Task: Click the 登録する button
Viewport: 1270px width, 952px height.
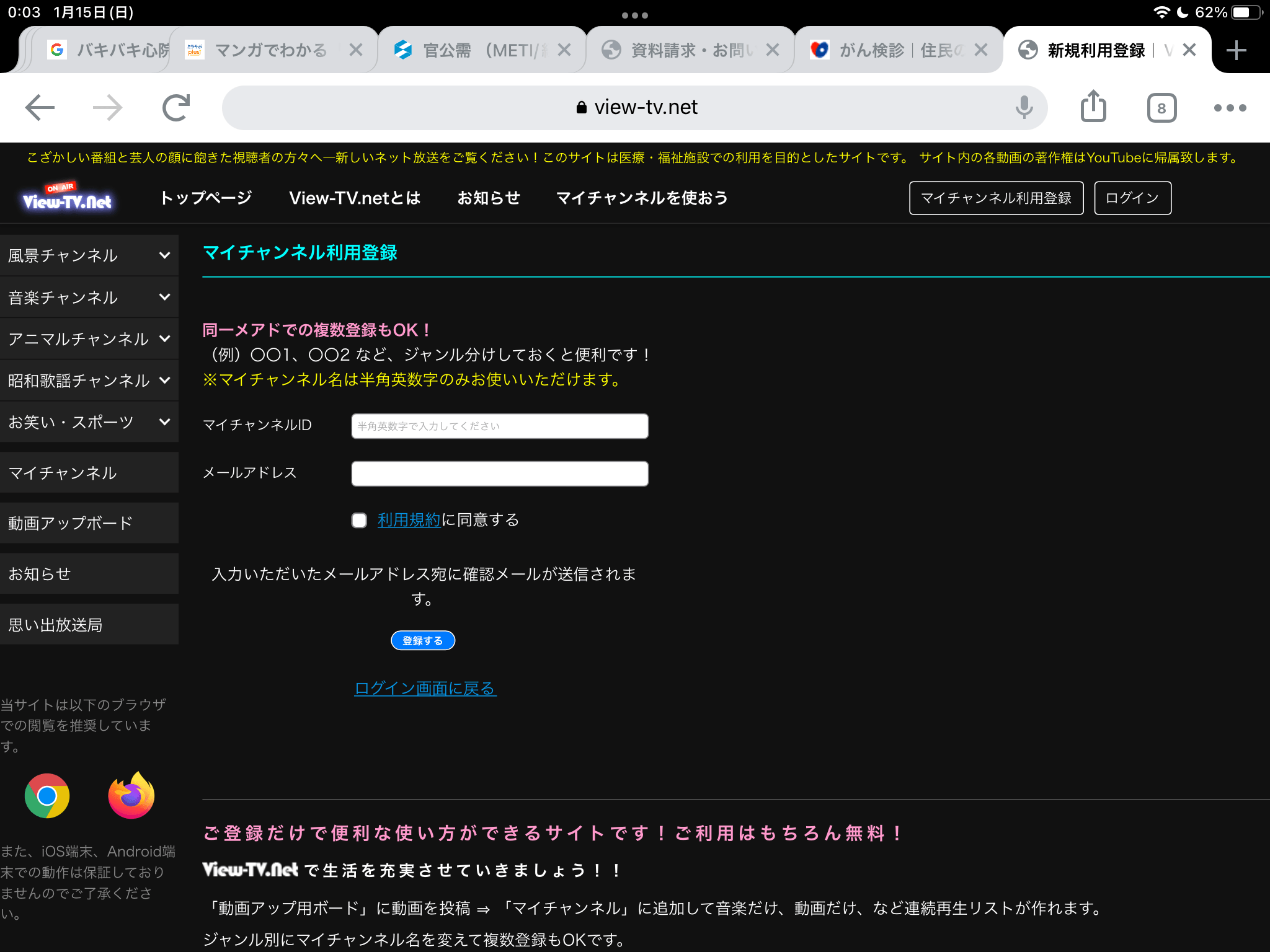Action: [x=422, y=640]
